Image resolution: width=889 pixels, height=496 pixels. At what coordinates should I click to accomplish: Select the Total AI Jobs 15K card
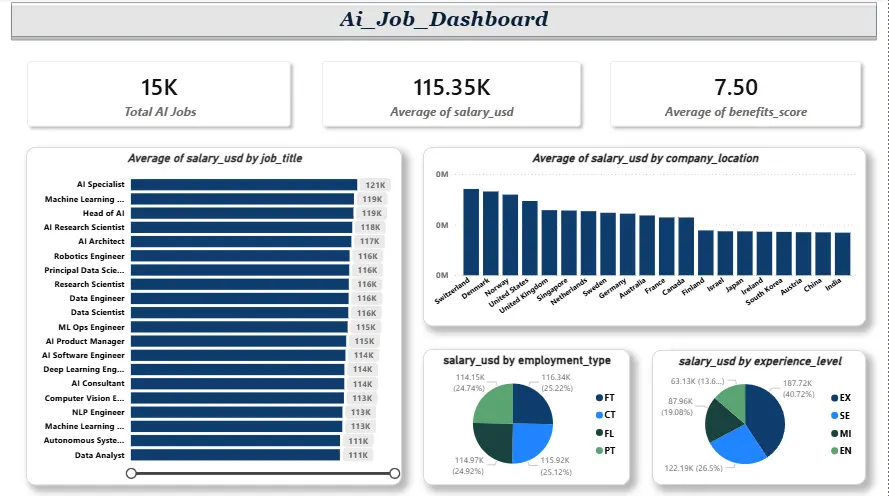point(159,95)
